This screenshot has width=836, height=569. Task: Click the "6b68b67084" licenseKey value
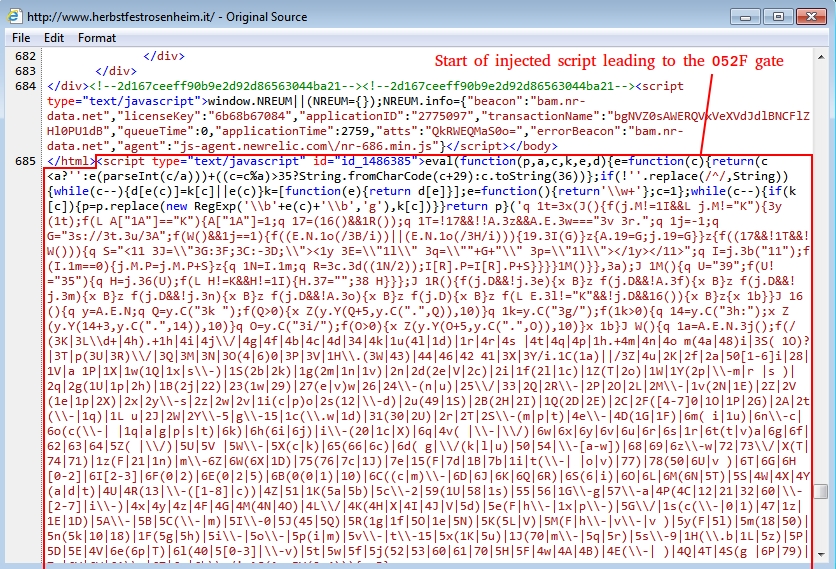251,116
